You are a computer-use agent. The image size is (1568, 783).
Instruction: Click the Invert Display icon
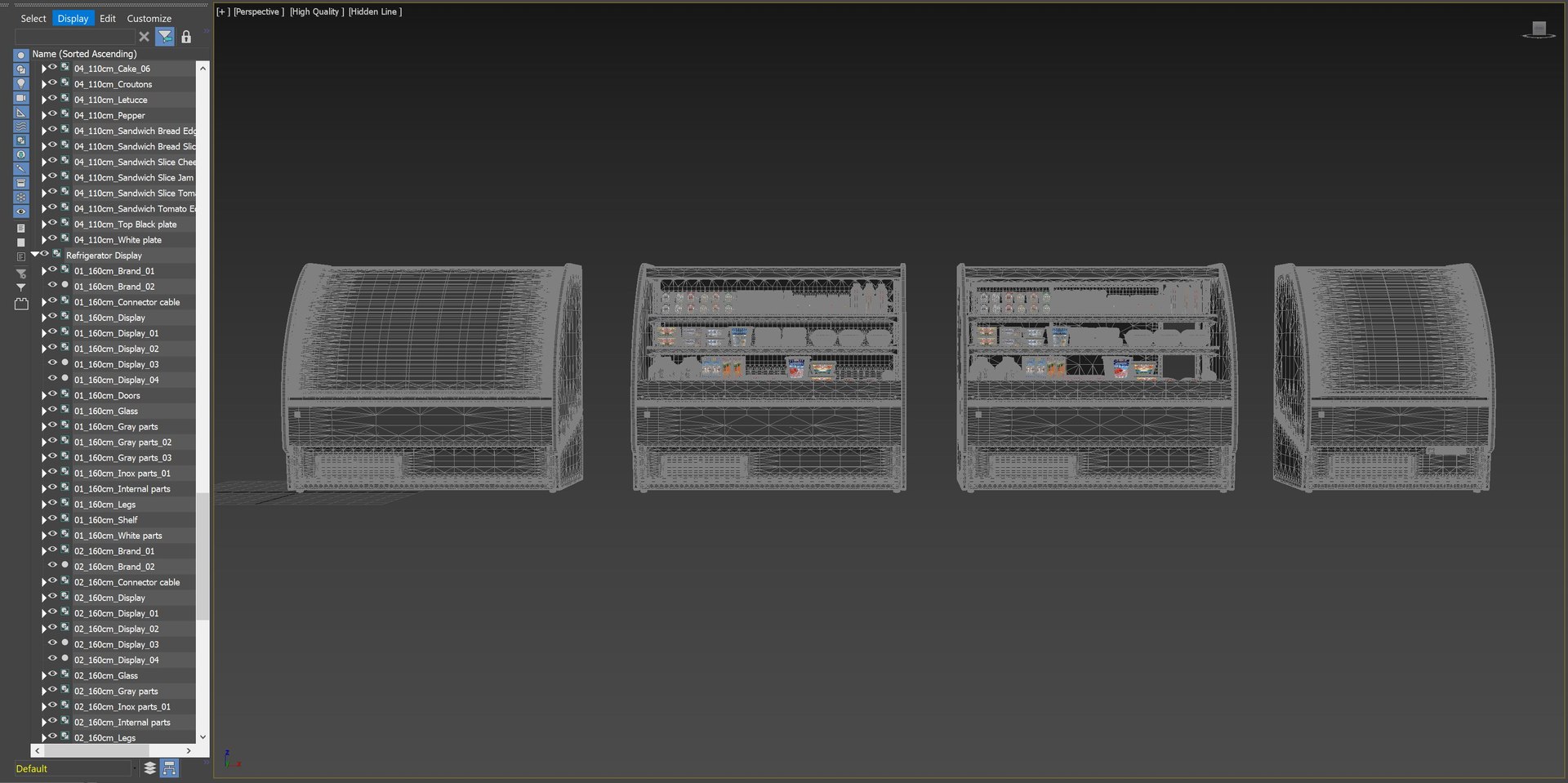(21, 256)
